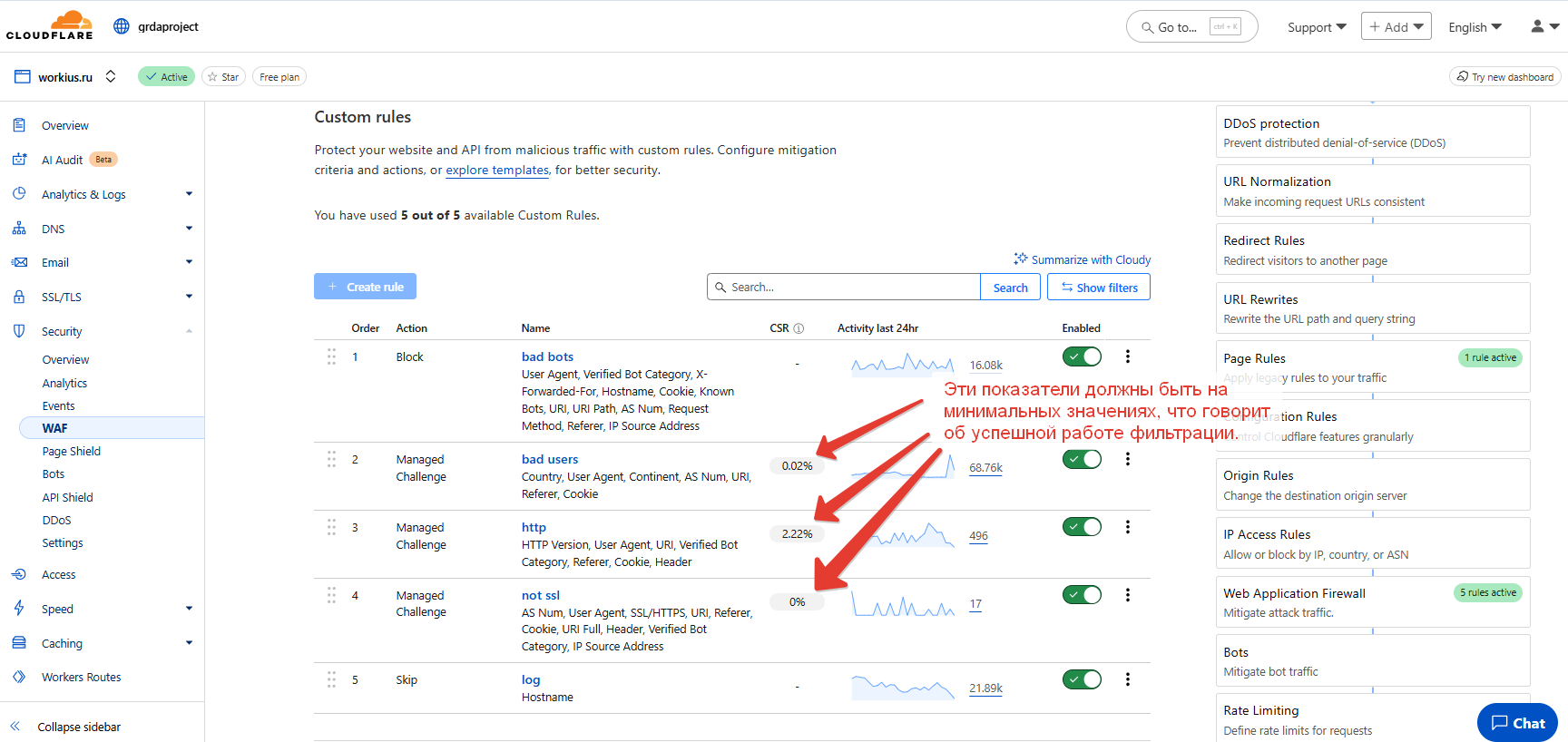Disable the bad users rule toggle
1568x742 pixels.
coord(1082,459)
